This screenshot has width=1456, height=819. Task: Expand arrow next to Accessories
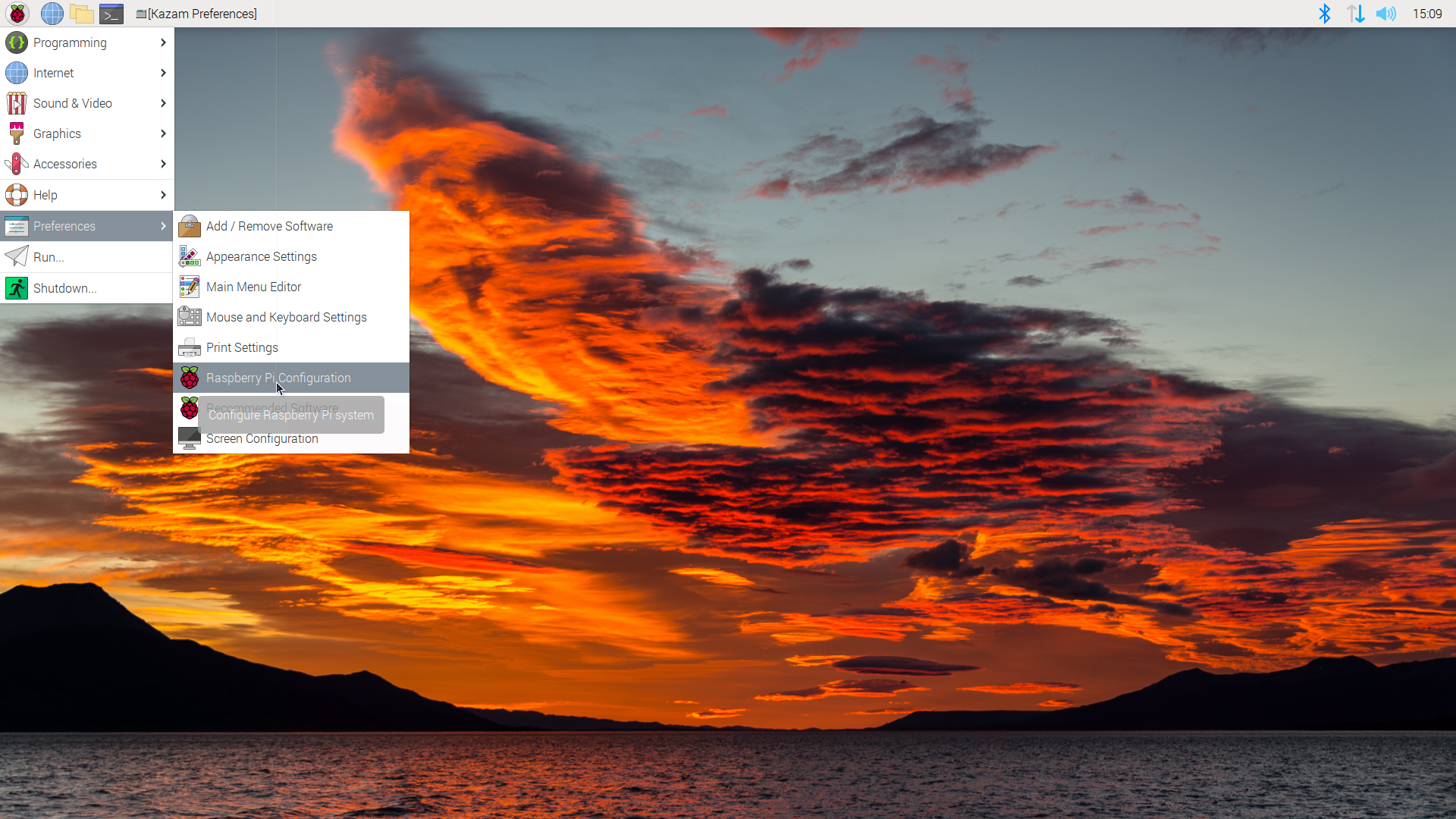(163, 164)
